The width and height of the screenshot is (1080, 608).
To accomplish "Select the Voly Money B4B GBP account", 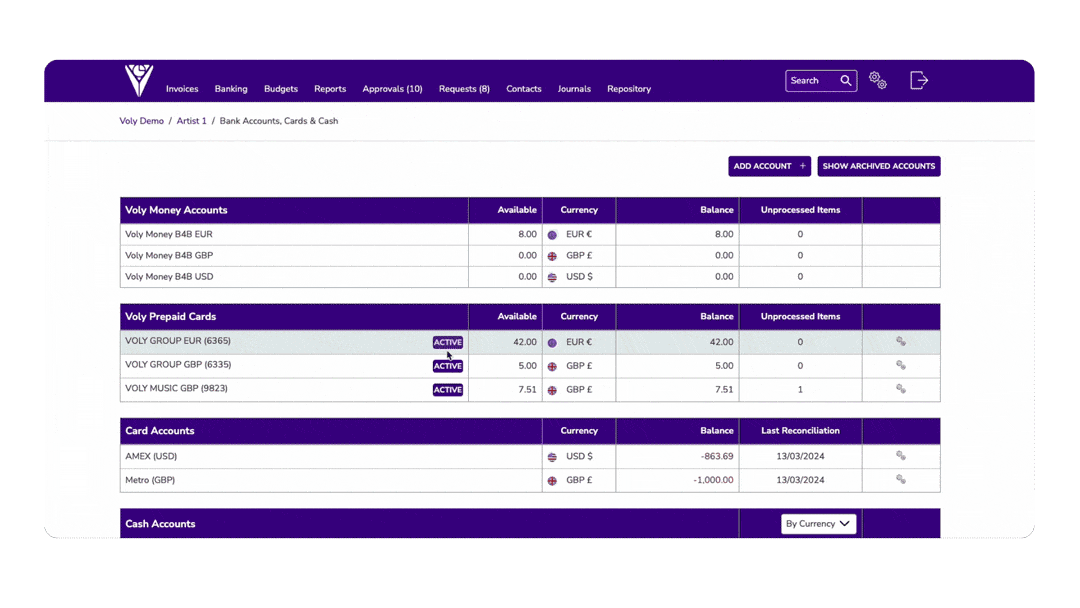I will [x=169, y=255].
